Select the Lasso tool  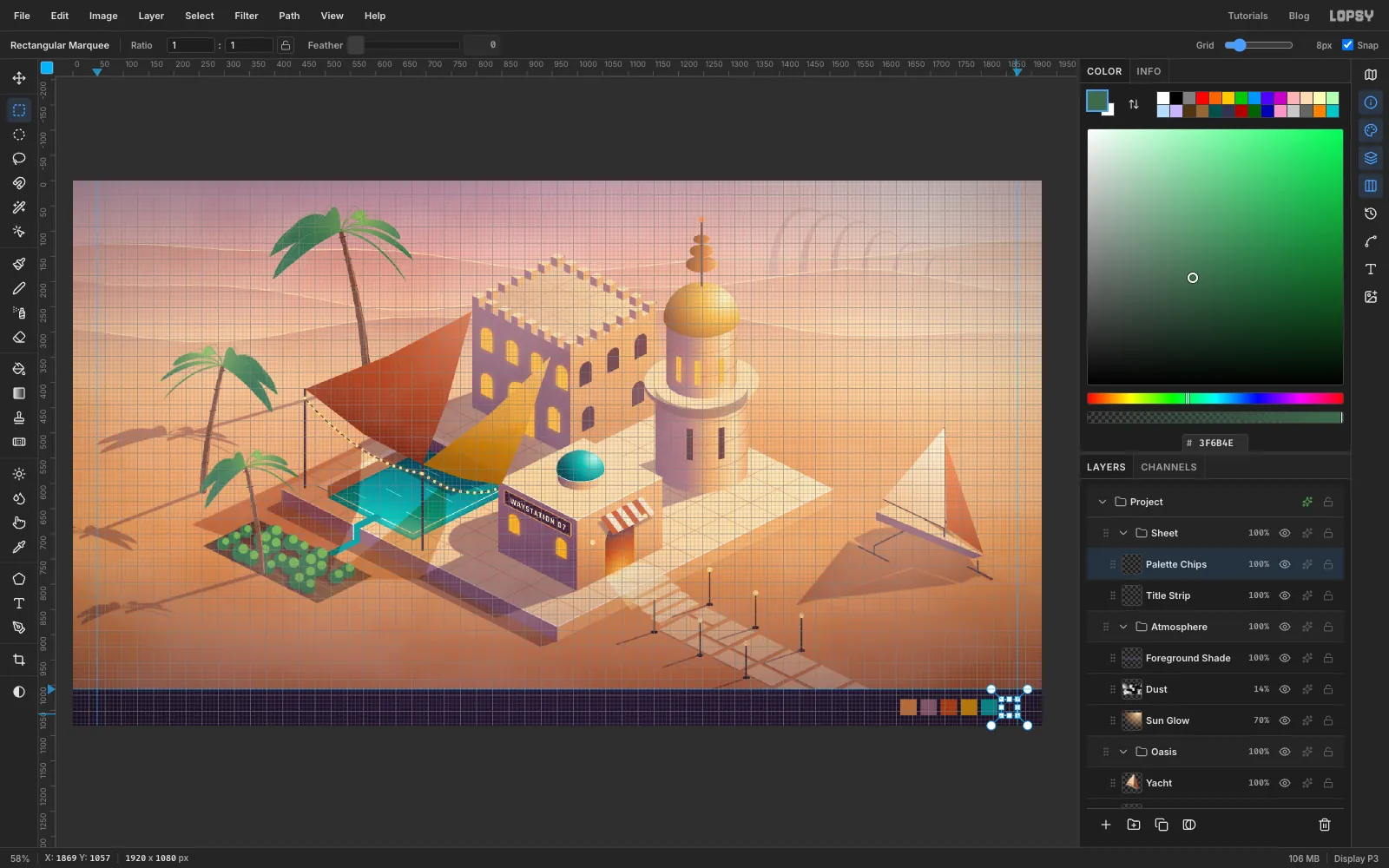[x=19, y=159]
